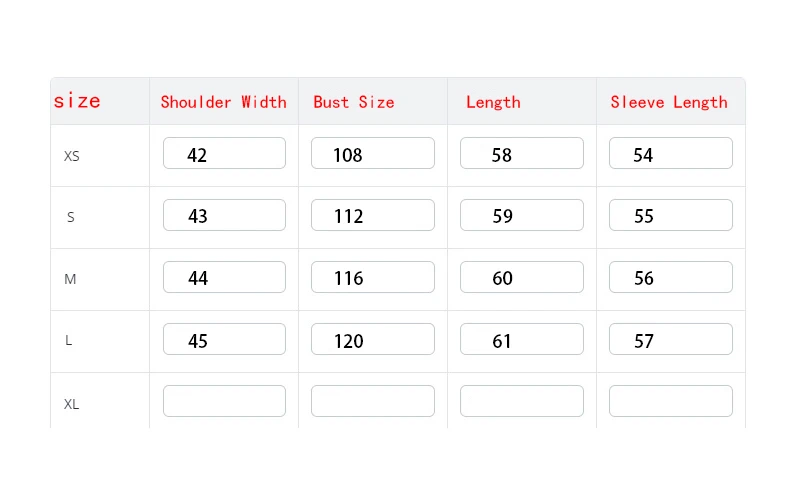This screenshot has width=800, height=497.
Task: Focus the S Length field showing 59
Action: [521, 216]
